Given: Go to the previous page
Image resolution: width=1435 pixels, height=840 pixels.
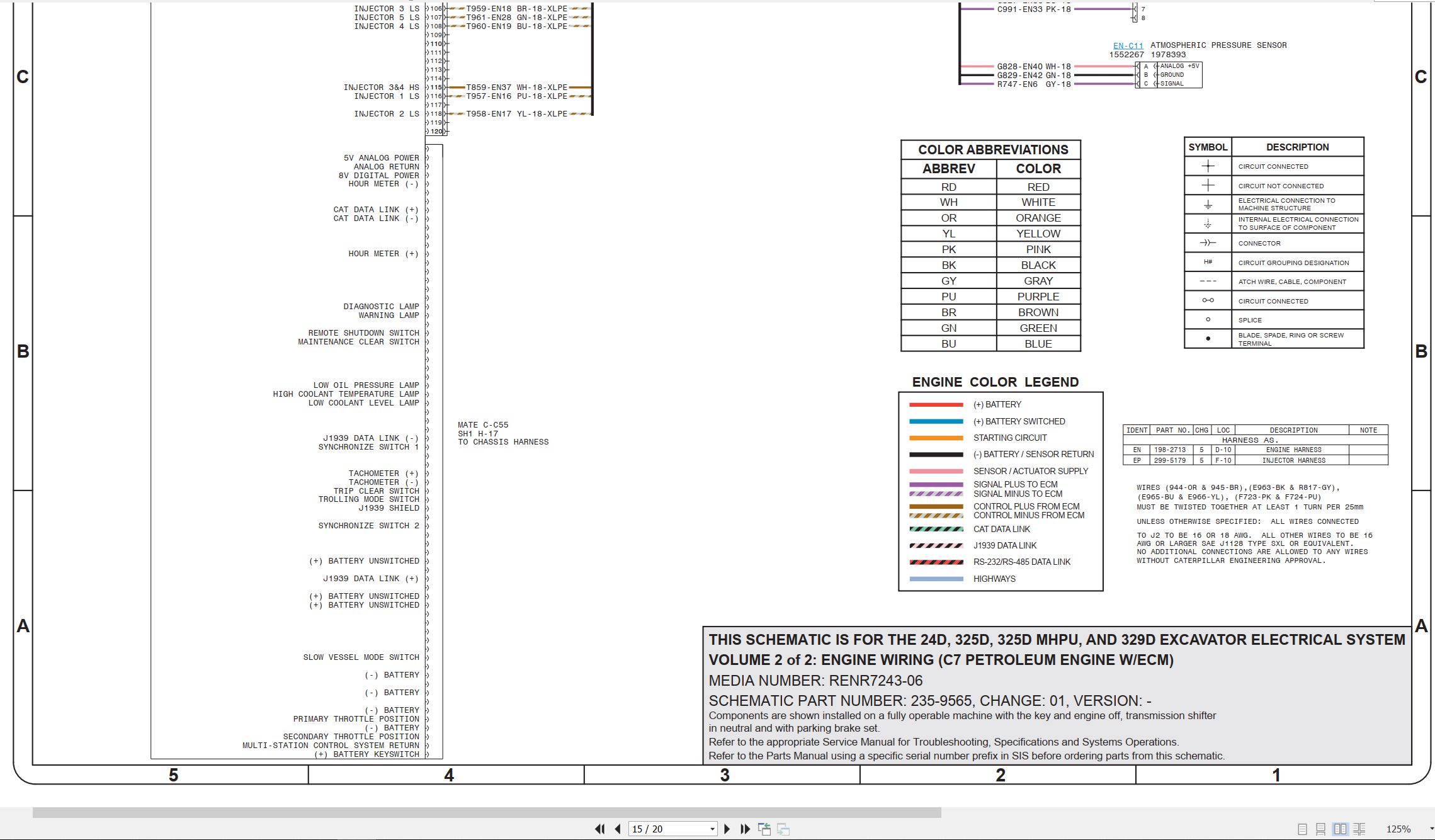Looking at the screenshot, I should [x=618, y=829].
